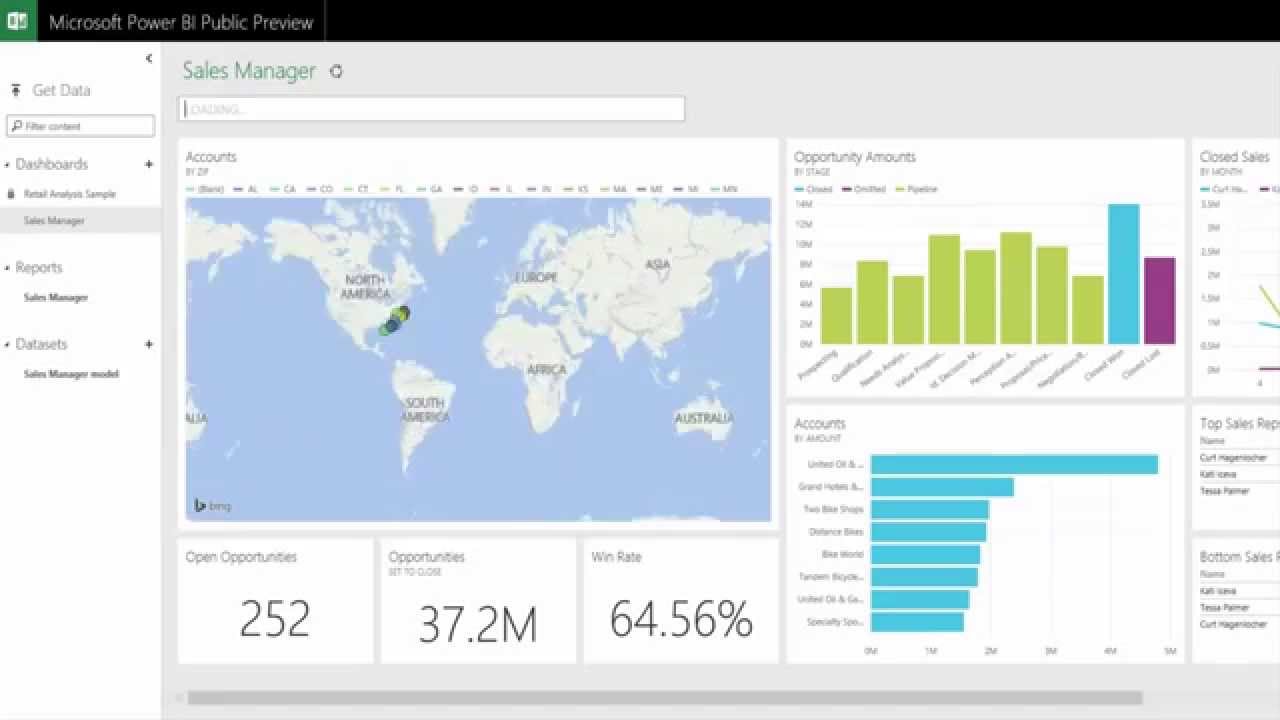Click the Two Bike Shops account bar
This screenshot has width=1280, height=720.
pos(930,510)
